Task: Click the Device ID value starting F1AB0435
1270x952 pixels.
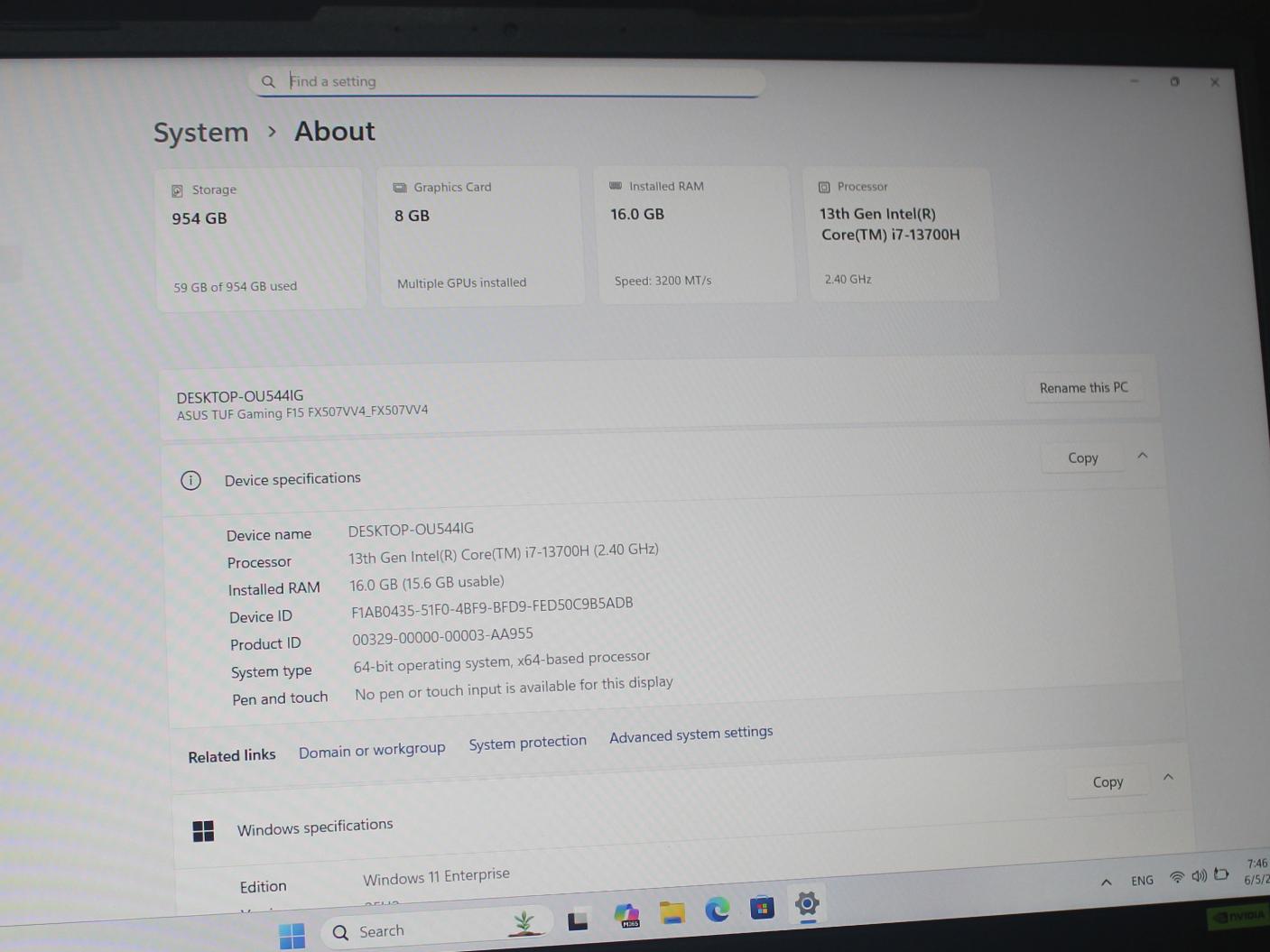Action: point(492,607)
